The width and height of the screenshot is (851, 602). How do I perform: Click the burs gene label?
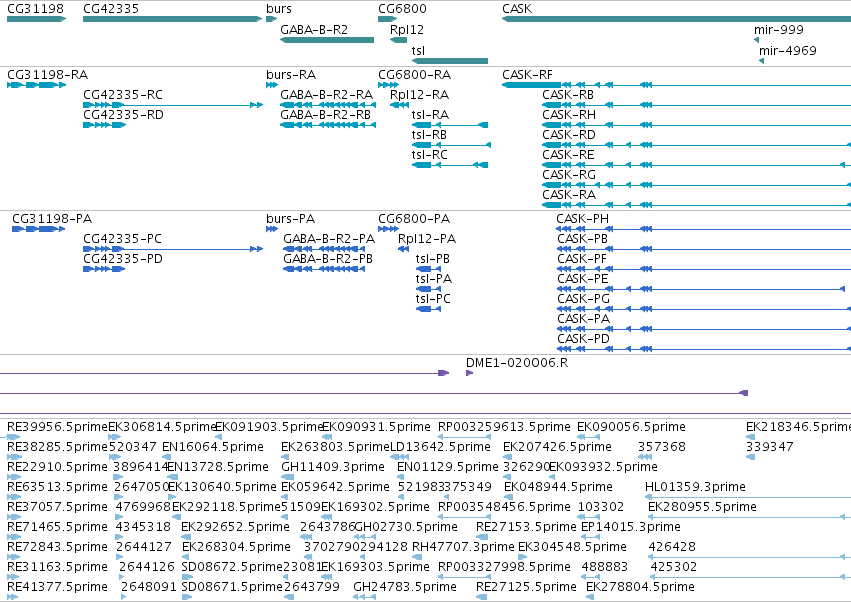[x=279, y=9]
